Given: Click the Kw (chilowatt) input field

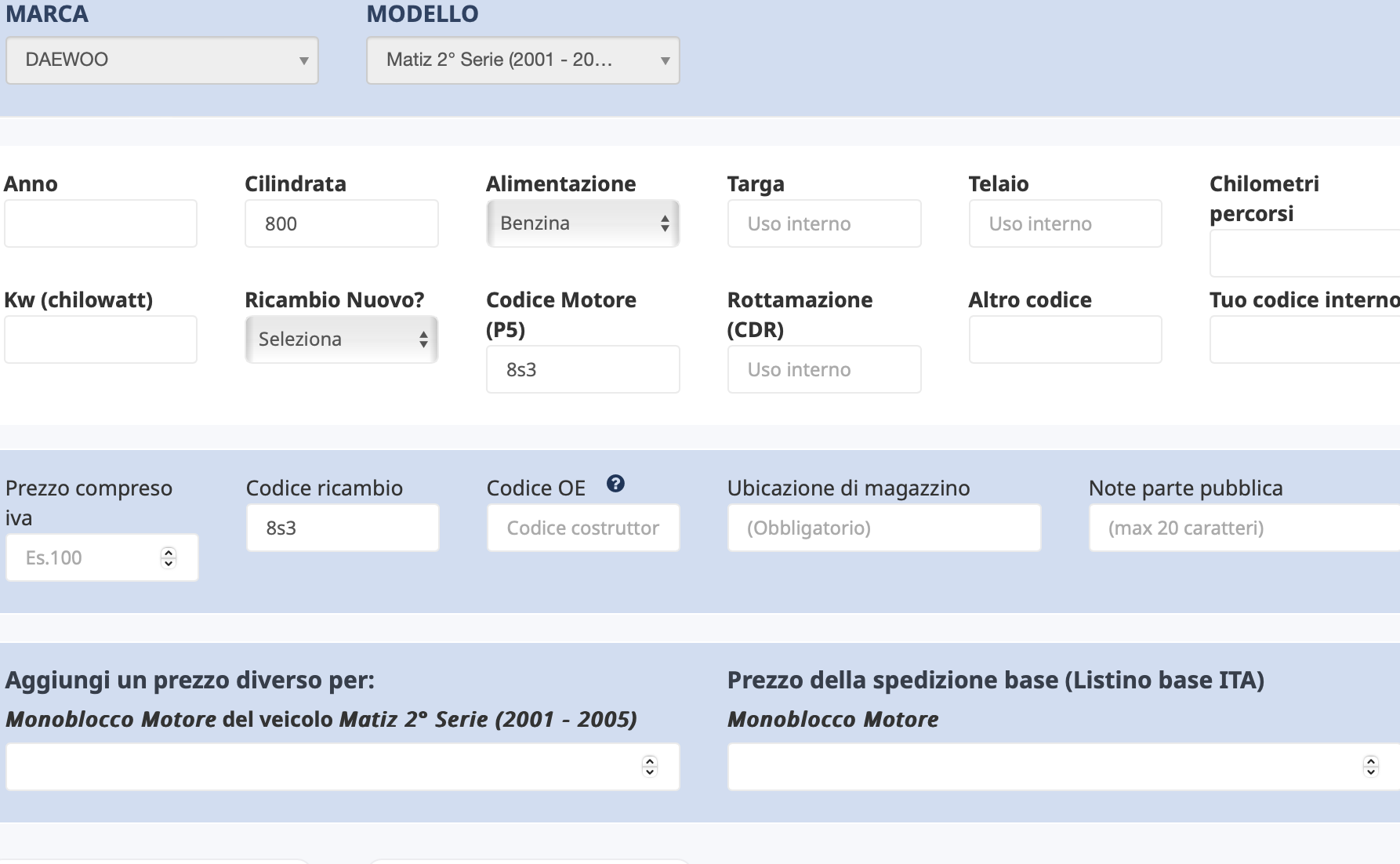Looking at the screenshot, I should (100, 339).
